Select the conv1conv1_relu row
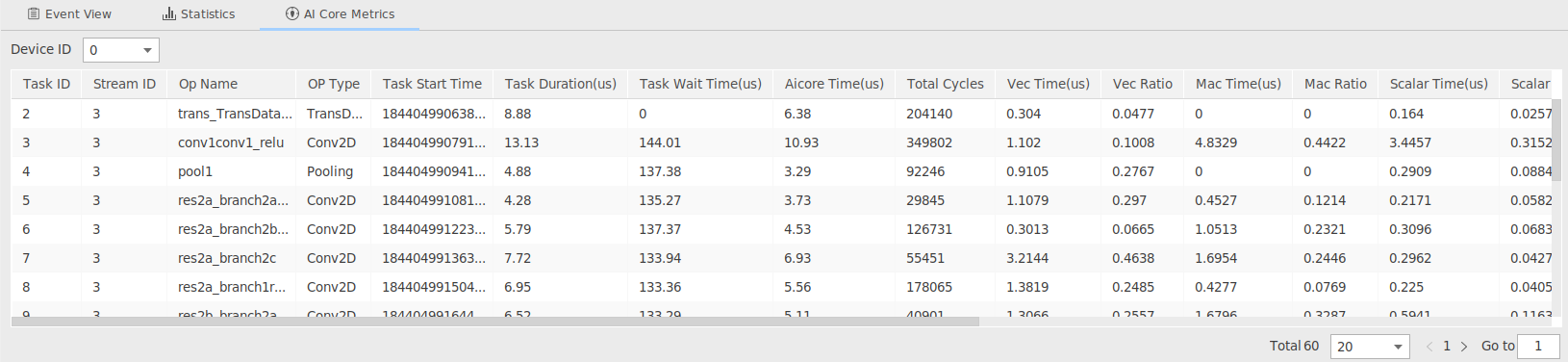 pos(781,142)
